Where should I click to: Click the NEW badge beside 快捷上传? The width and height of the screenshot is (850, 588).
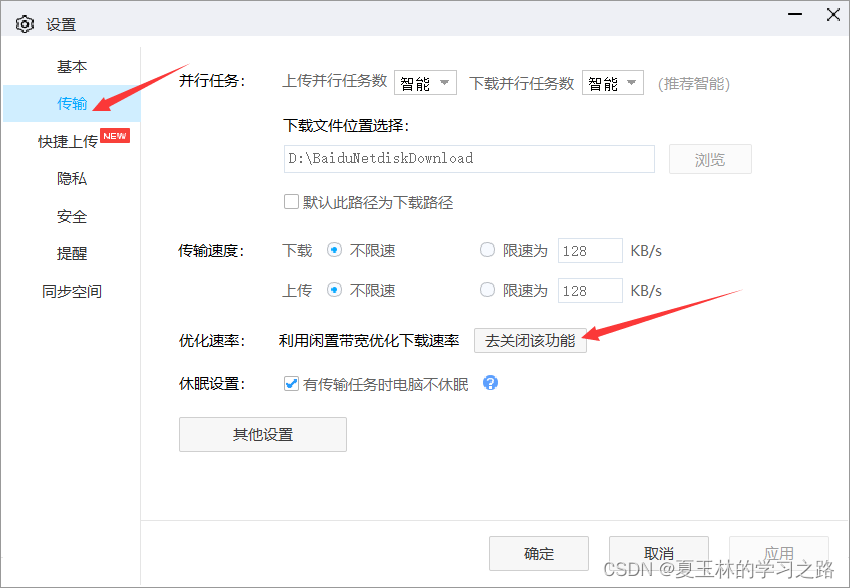click(115, 135)
